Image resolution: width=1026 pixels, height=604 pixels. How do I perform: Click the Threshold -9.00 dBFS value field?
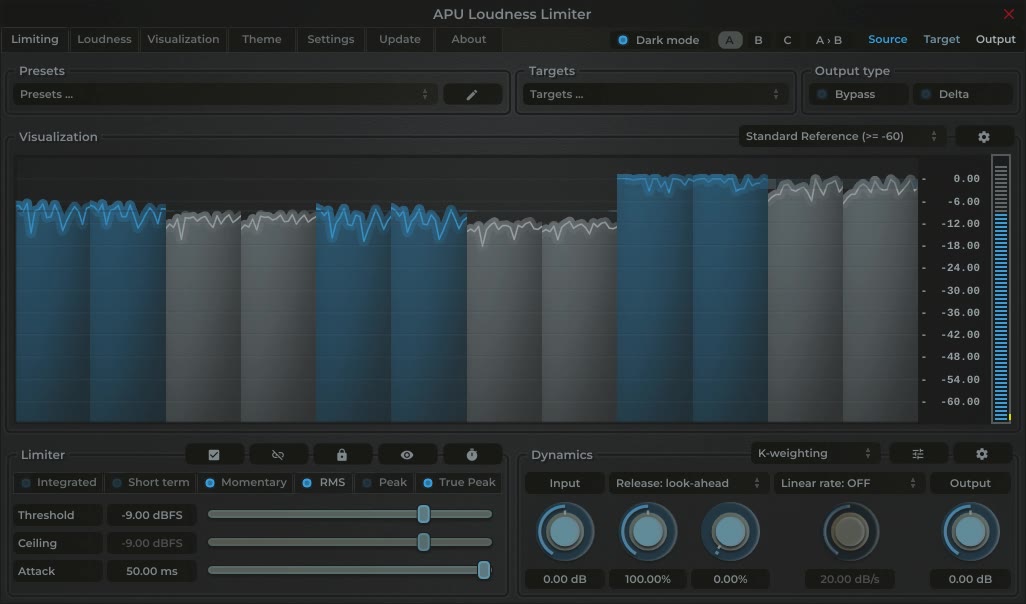coord(152,515)
